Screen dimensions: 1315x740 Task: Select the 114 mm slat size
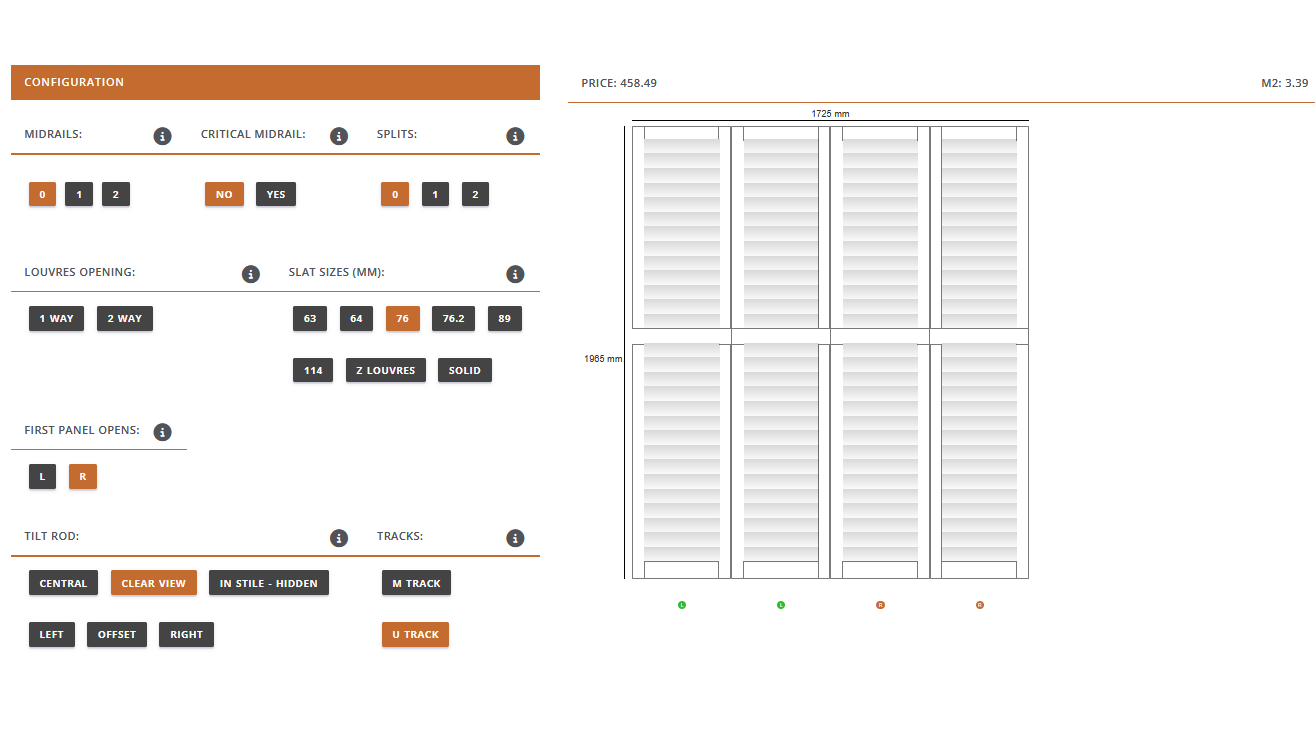[x=313, y=370]
